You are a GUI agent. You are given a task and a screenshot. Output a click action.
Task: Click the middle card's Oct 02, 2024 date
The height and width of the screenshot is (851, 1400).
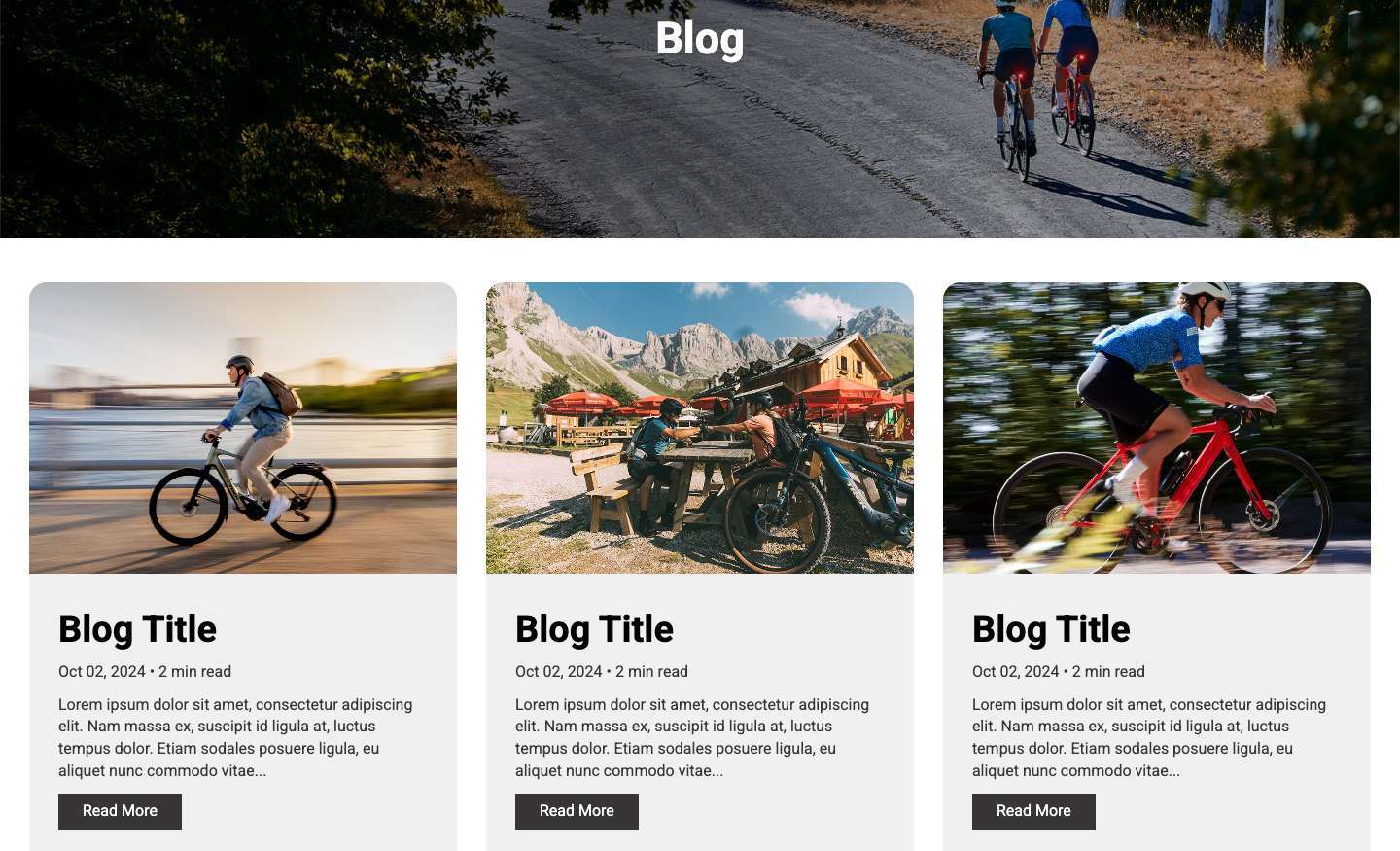click(x=559, y=672)
